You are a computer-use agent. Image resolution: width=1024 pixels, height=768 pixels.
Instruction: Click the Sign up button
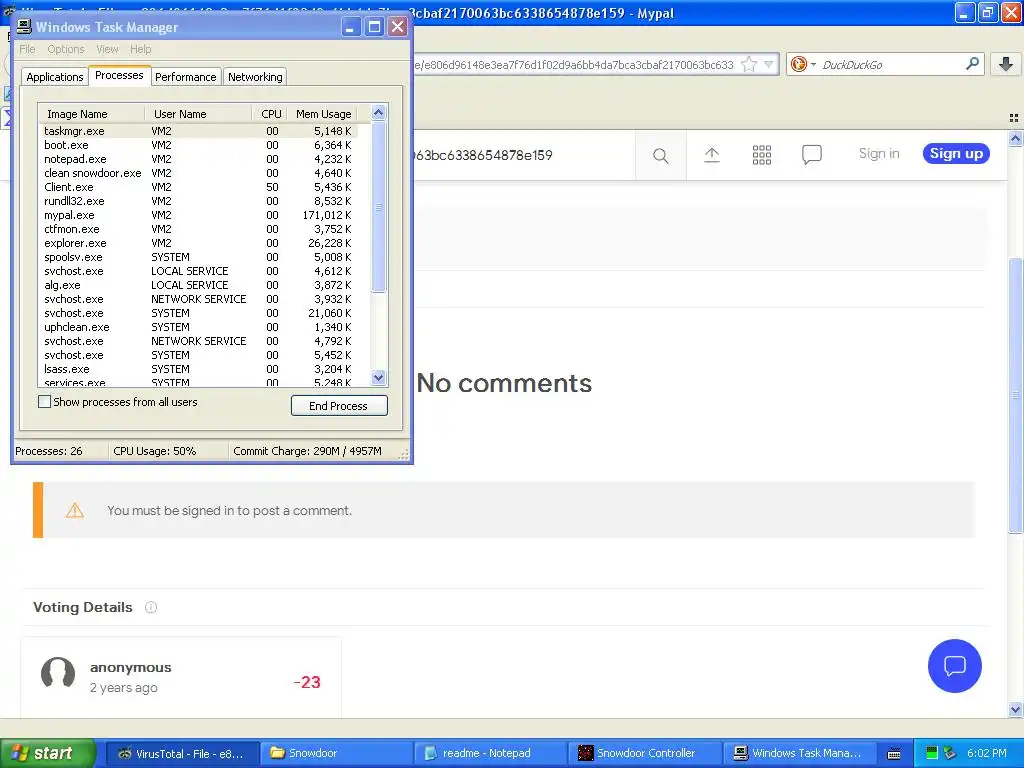pos(956,153)
